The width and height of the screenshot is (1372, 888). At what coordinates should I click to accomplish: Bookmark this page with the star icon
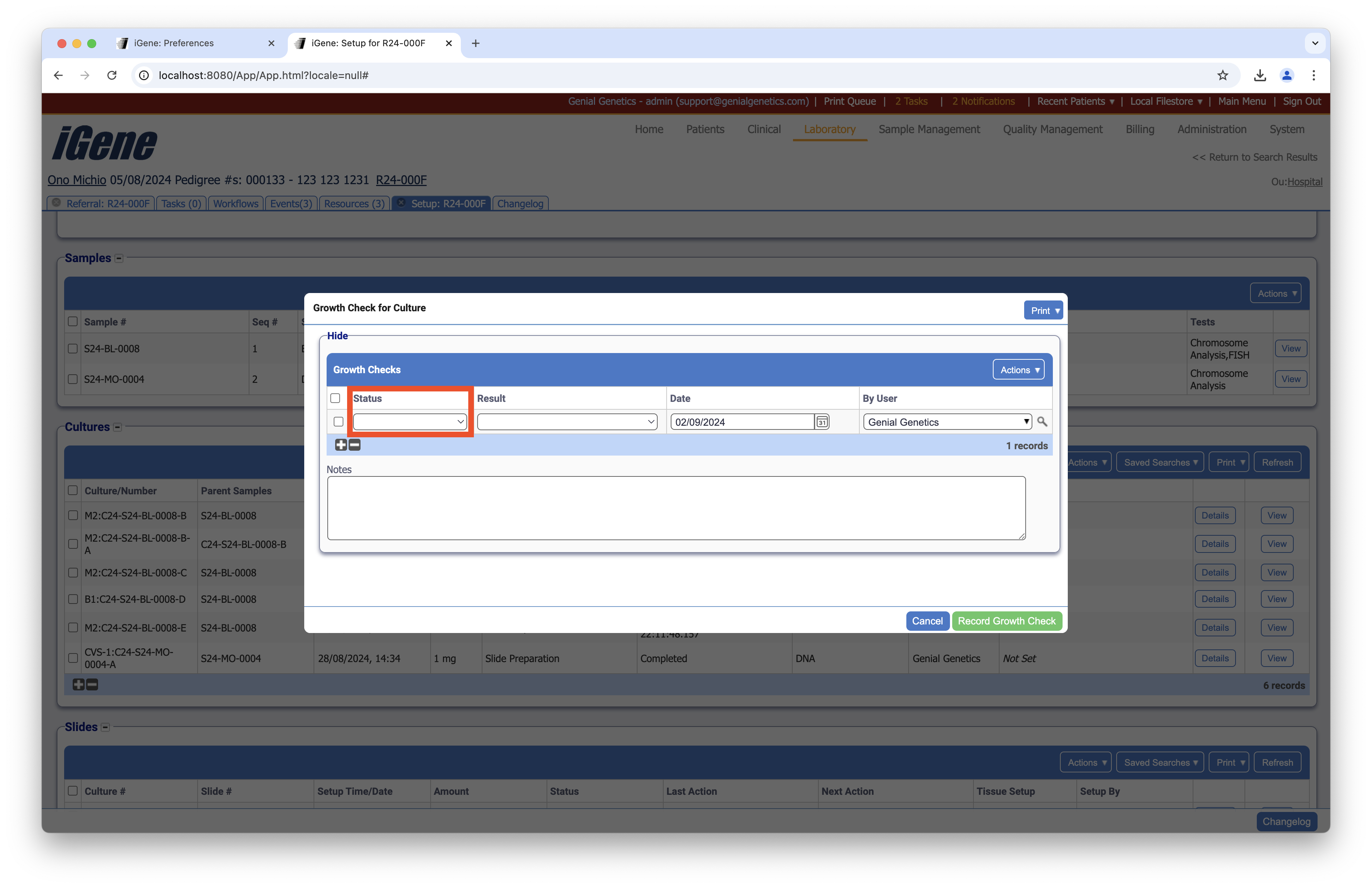point(1222,75)
